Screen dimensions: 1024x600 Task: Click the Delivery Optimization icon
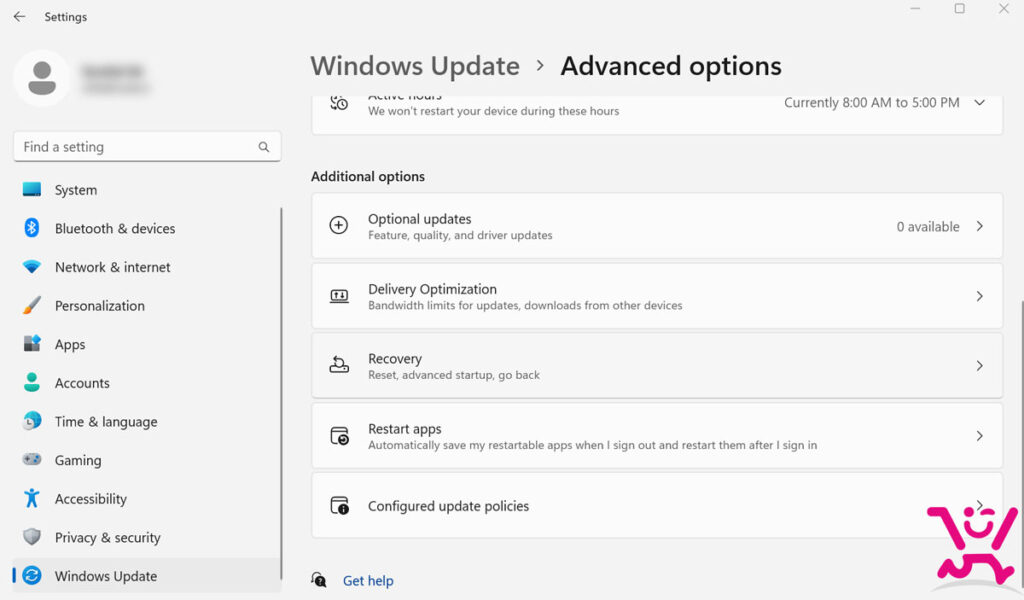(339, 296)
